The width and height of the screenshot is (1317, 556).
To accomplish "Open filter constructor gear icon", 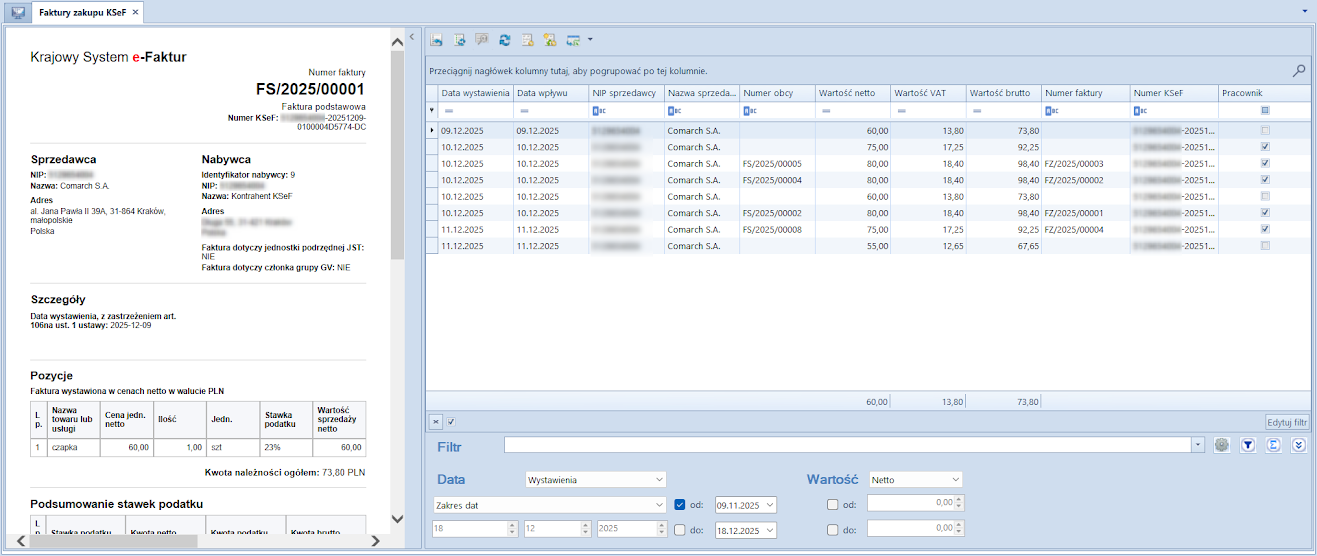I will (x=1221, y=445).
